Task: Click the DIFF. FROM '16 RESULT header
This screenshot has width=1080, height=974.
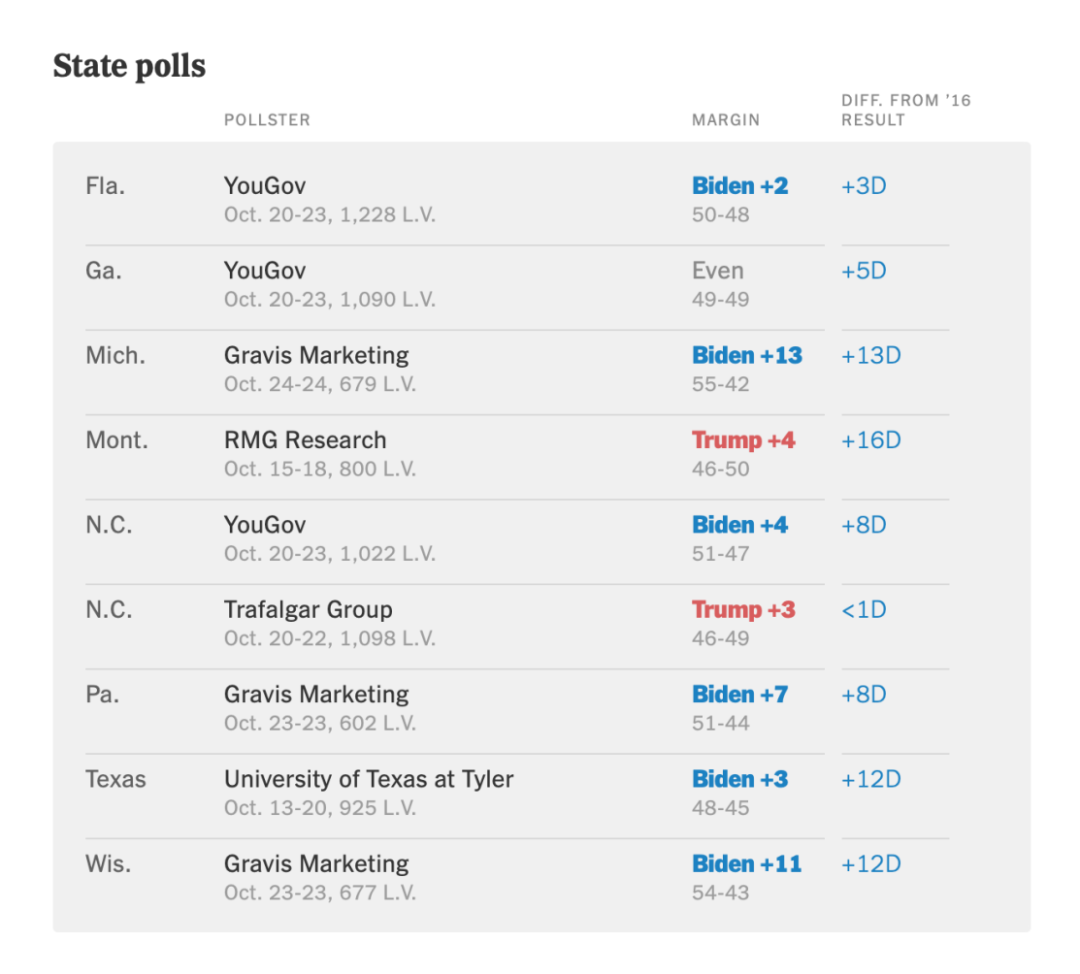Action: point(906,110)
